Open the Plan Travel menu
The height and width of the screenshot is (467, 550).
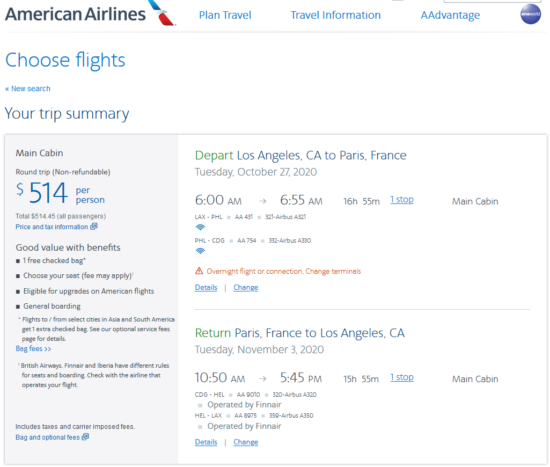pos(225,15)
